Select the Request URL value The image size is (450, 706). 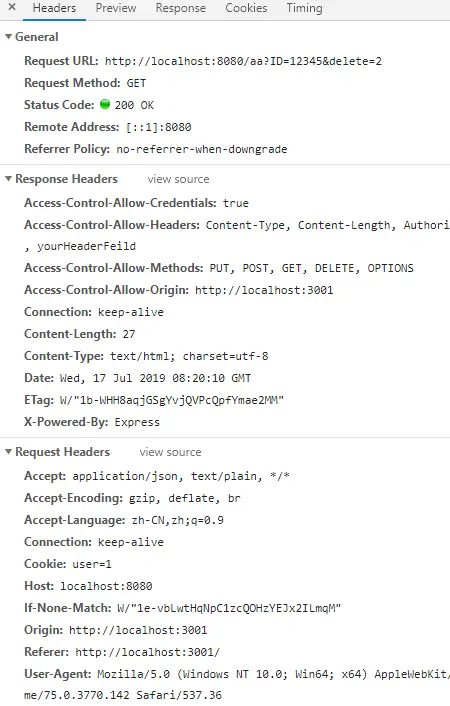click(243, 61)
